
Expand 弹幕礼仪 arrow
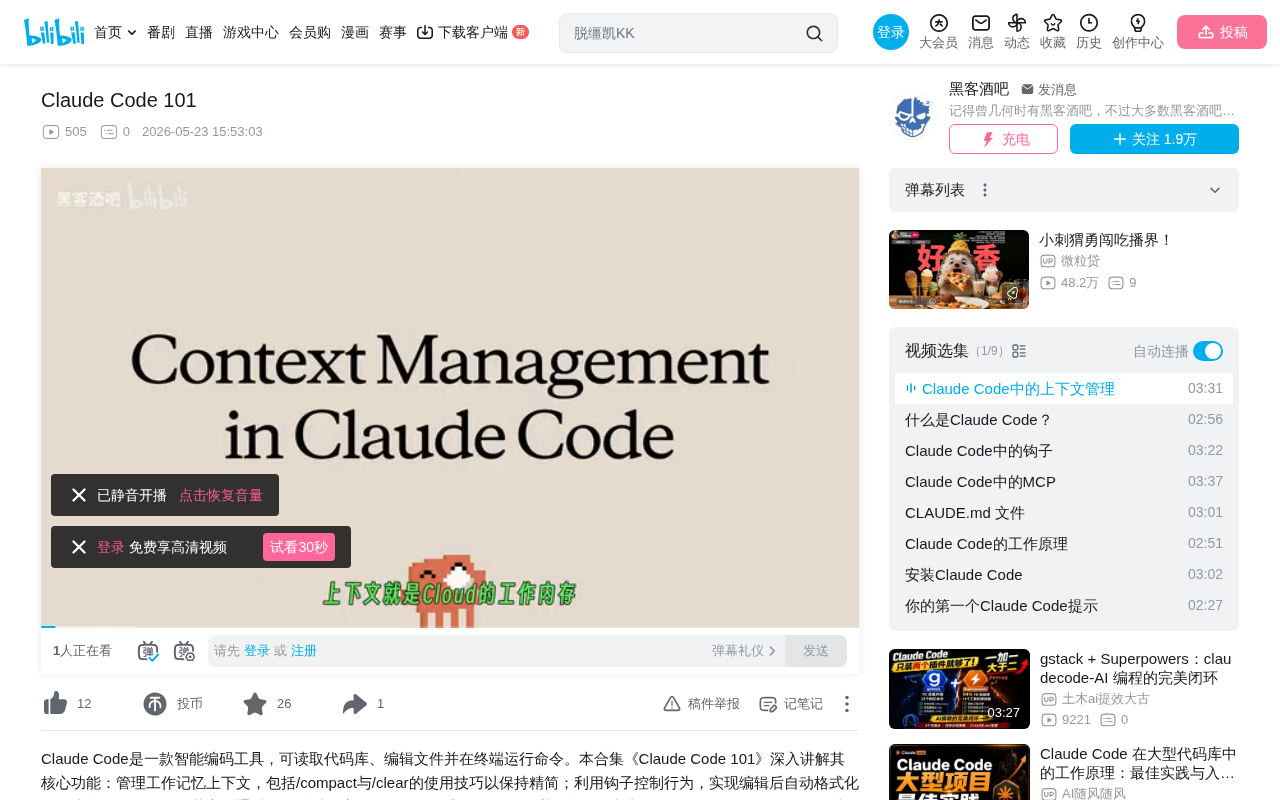[772, 651]
